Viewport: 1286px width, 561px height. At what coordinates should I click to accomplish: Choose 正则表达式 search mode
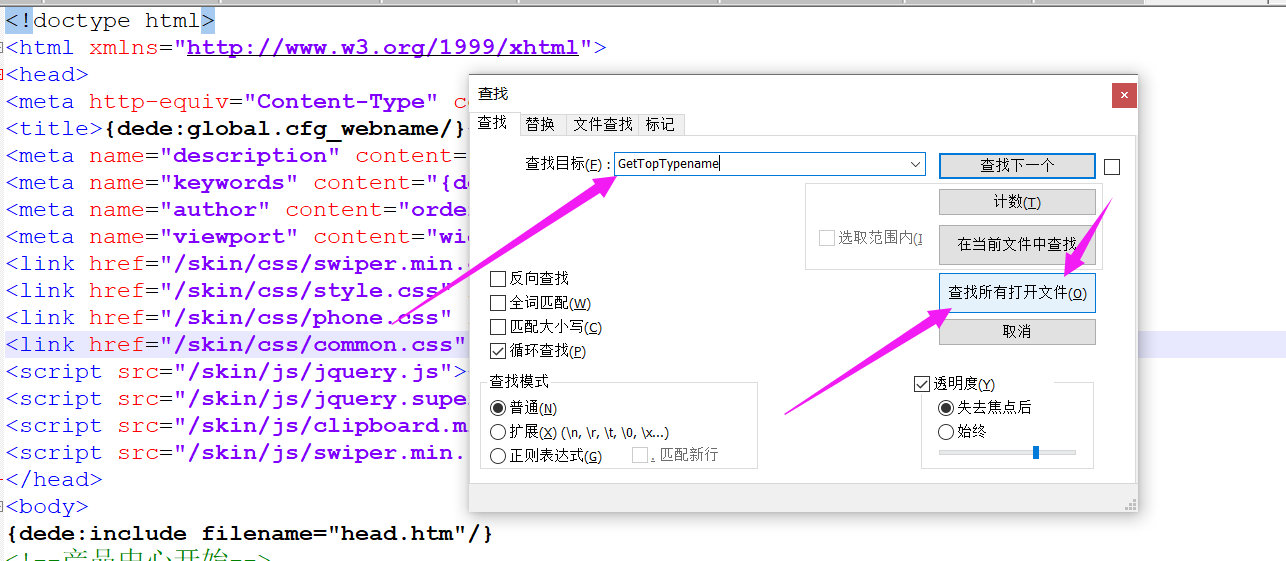498,457
